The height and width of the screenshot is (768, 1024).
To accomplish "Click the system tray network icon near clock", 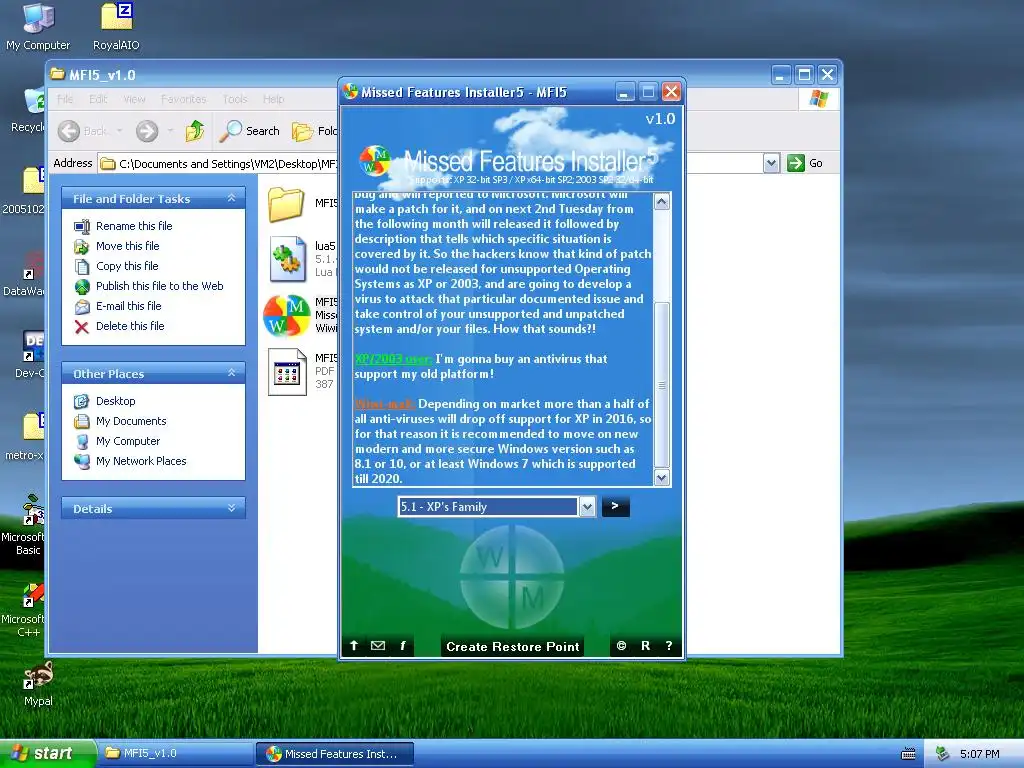I will pyautogui.click(x=942, y=754).
